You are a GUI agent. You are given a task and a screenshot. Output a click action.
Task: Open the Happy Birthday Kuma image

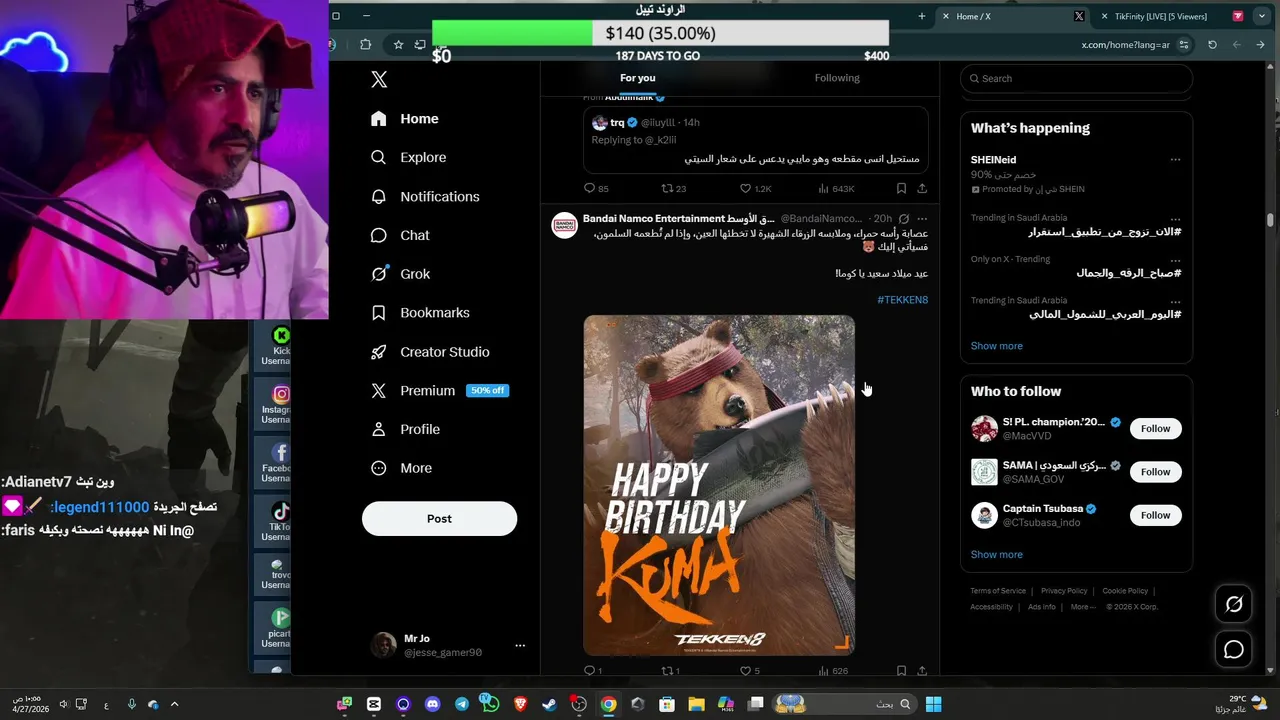click(719, 485)
